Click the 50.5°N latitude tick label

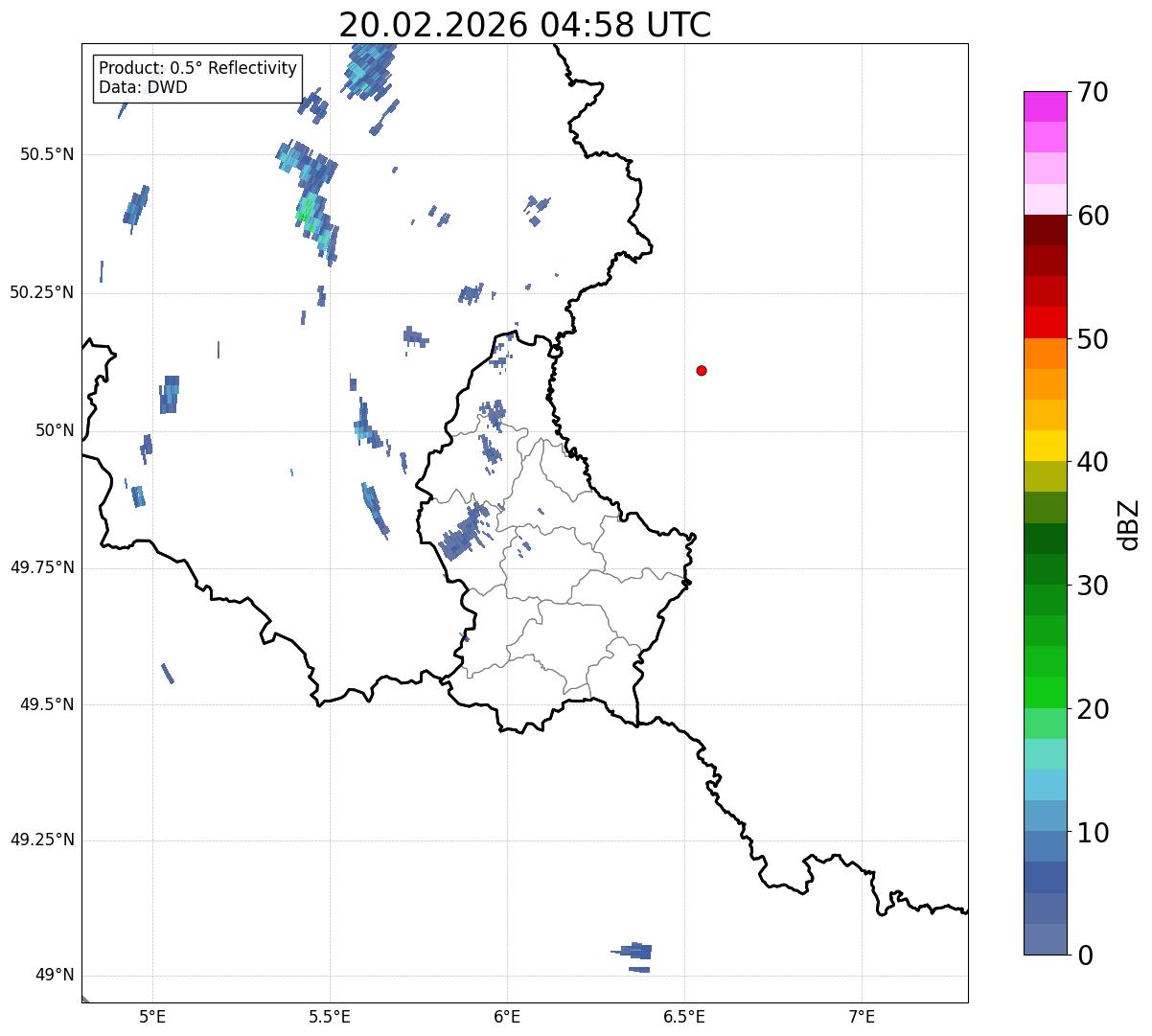coord(47,154)
